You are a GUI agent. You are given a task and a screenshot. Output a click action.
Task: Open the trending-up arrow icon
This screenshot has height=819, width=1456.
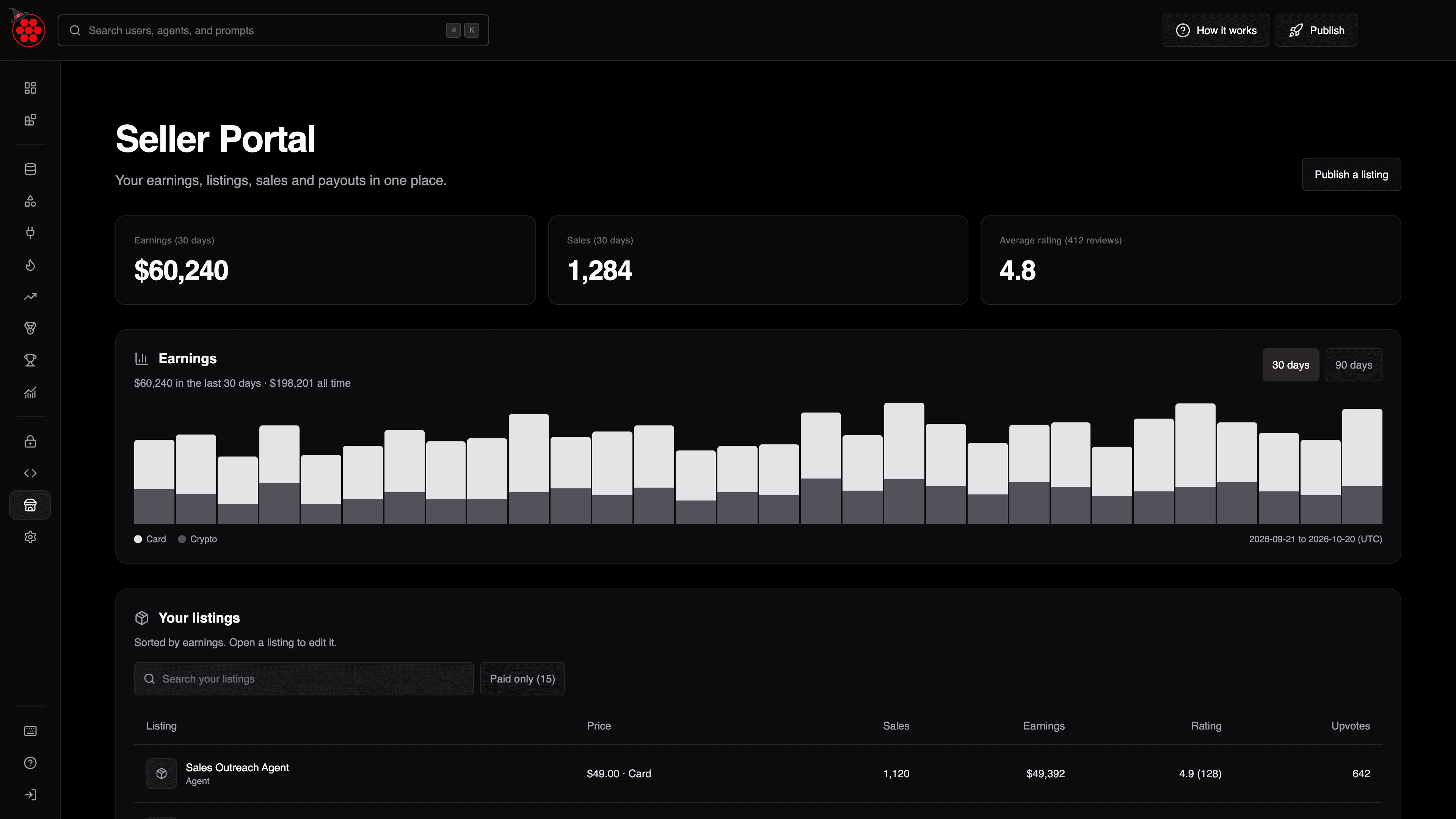[30, 297]
